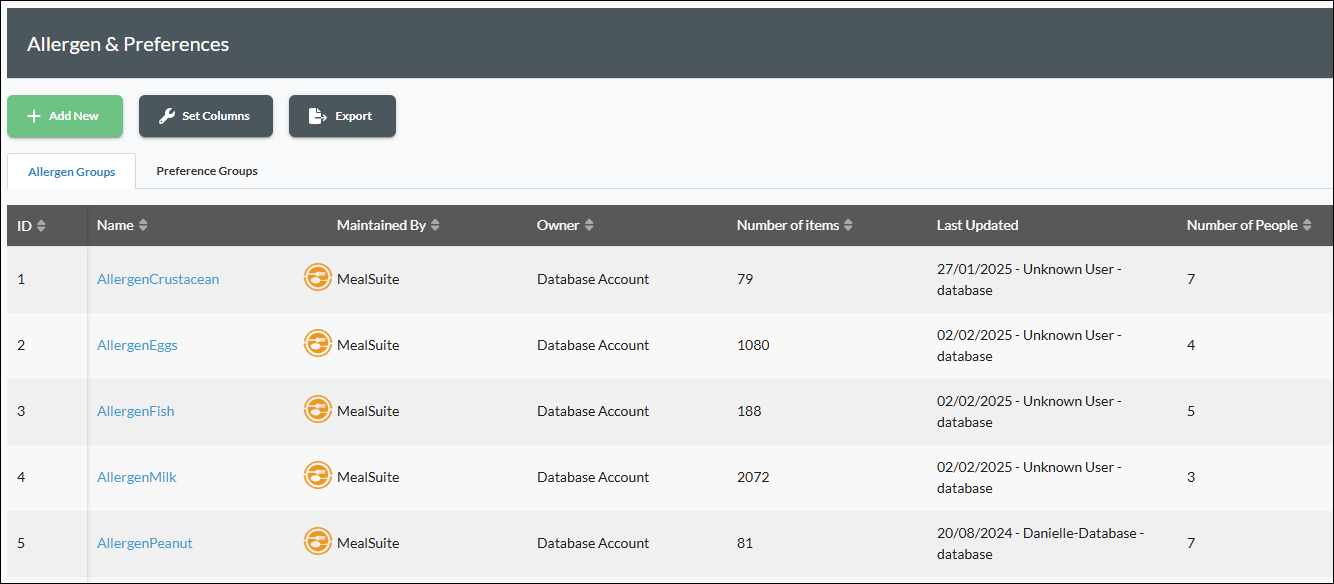Click the wrench icon on Set Columns

(x=167, y=116)
